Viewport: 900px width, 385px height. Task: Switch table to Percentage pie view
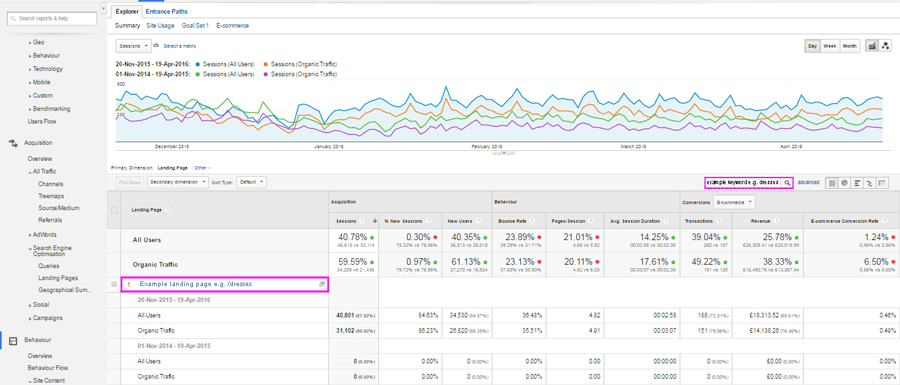point(844,182)
